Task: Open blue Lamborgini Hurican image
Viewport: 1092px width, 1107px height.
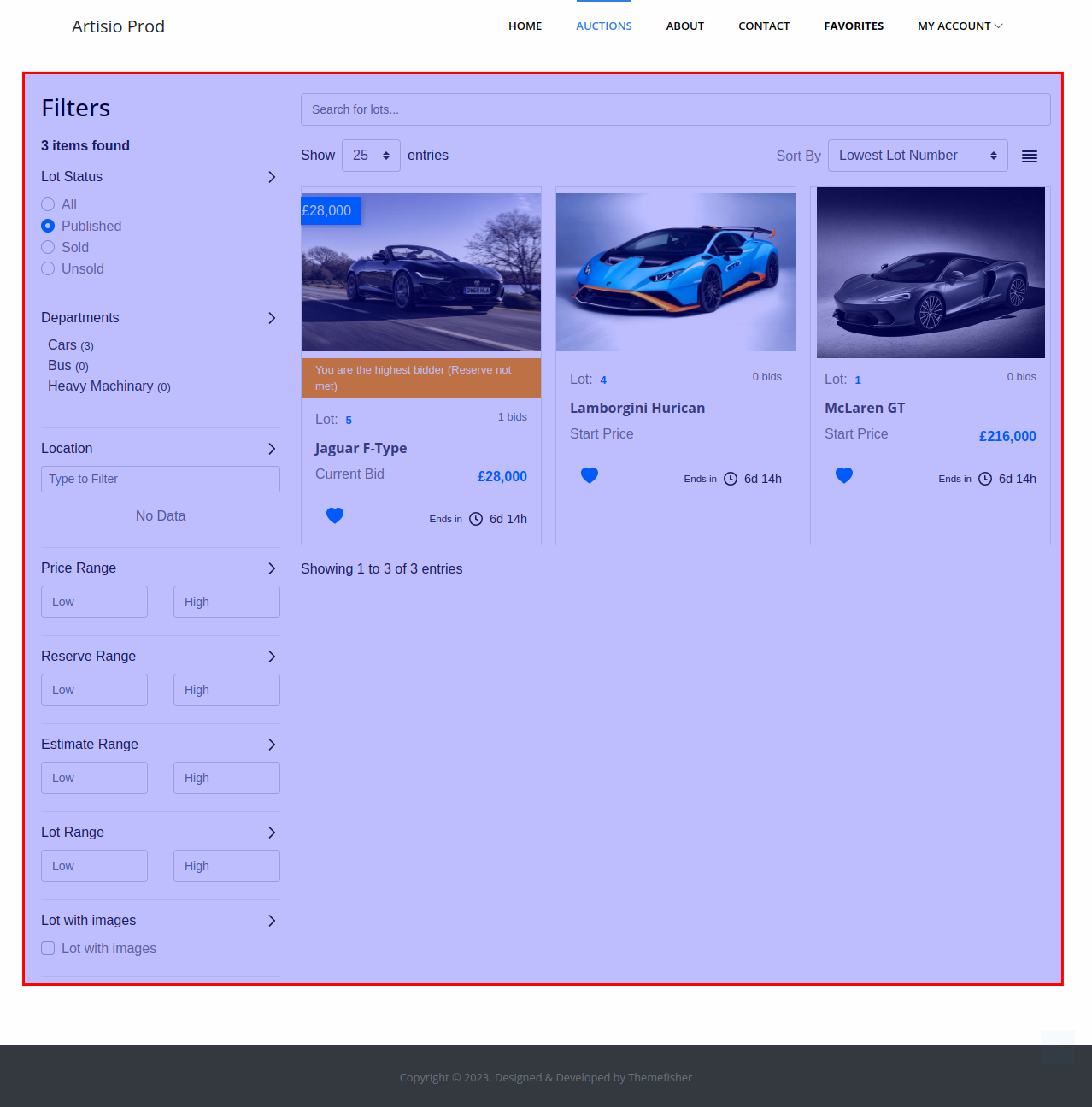Action: click(676, 272)
